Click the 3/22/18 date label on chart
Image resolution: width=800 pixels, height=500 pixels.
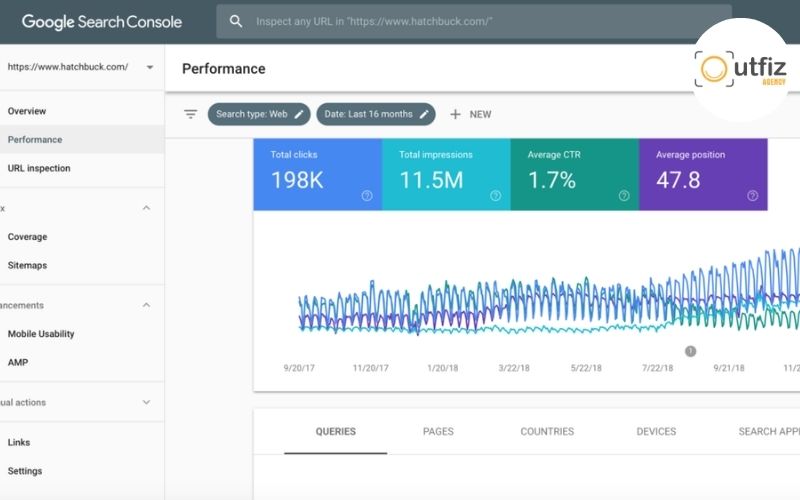click(x=514, y=368)
